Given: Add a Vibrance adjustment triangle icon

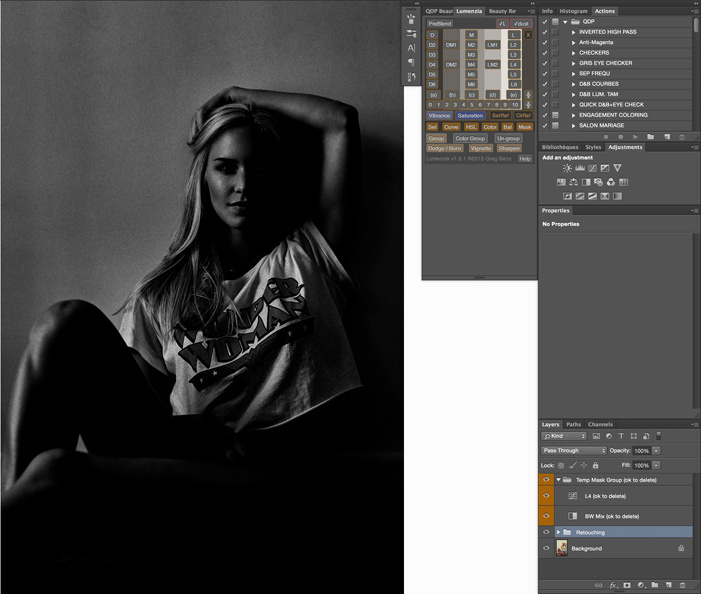Looking at the screenshot, I should click(x=617, y=168).
